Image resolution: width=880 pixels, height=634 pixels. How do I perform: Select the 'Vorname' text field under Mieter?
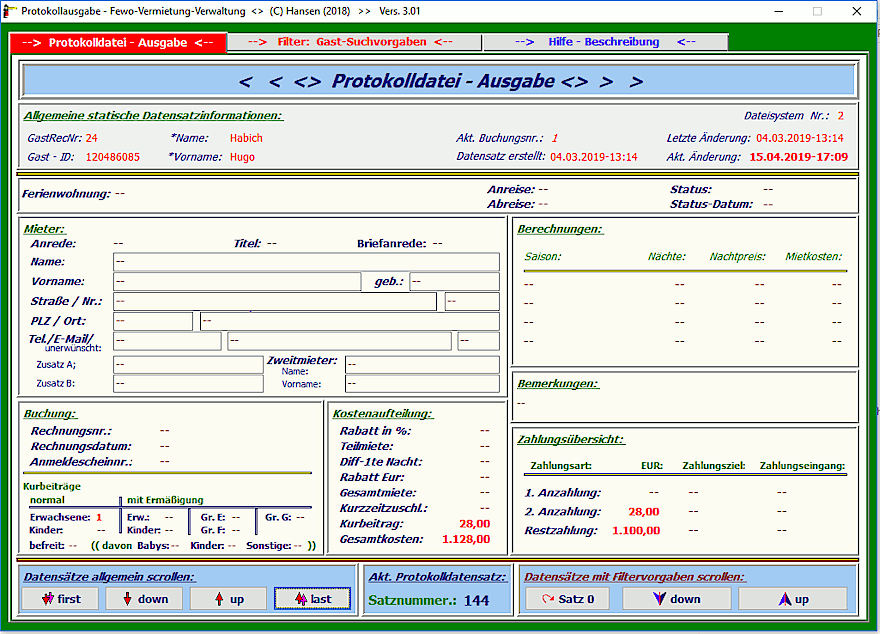pos(236,282)
